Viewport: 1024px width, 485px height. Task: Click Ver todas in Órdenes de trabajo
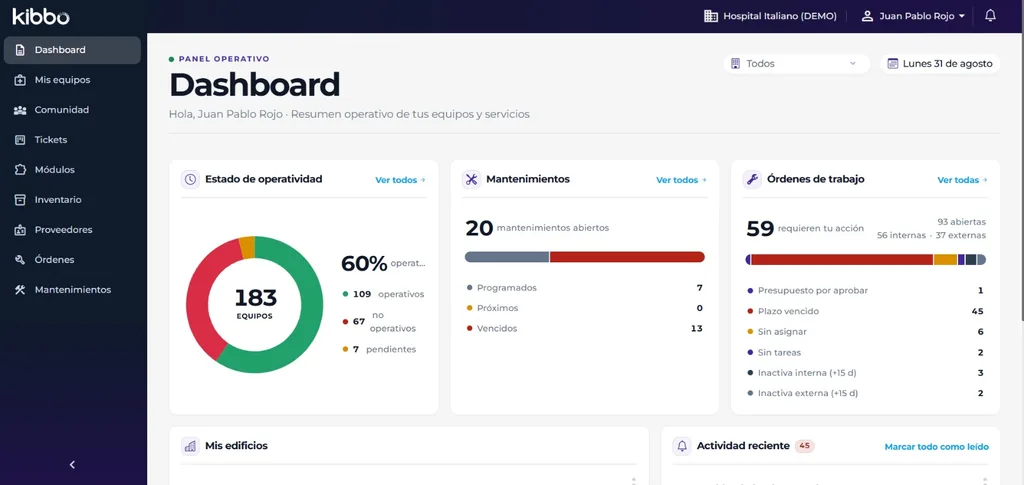coord(963,180)
